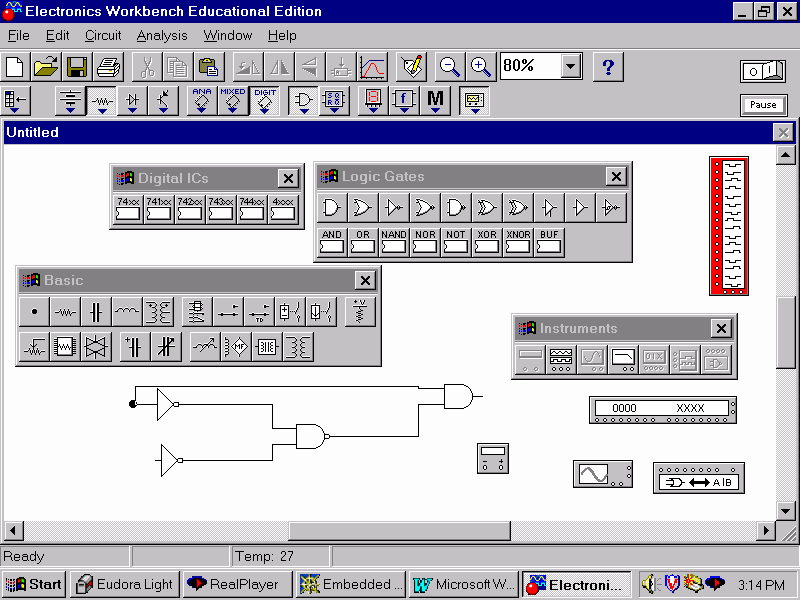Open the Mixed ICs parts bin
Viewport: 800px width, 600px height.
[233, 100]
